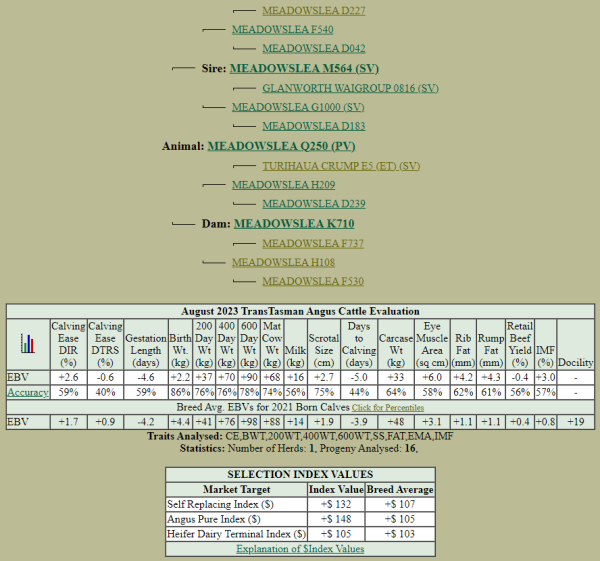The image size is (600, 561).
Task: Click breed average Mat Cow Wt +88
Action: 272,422
